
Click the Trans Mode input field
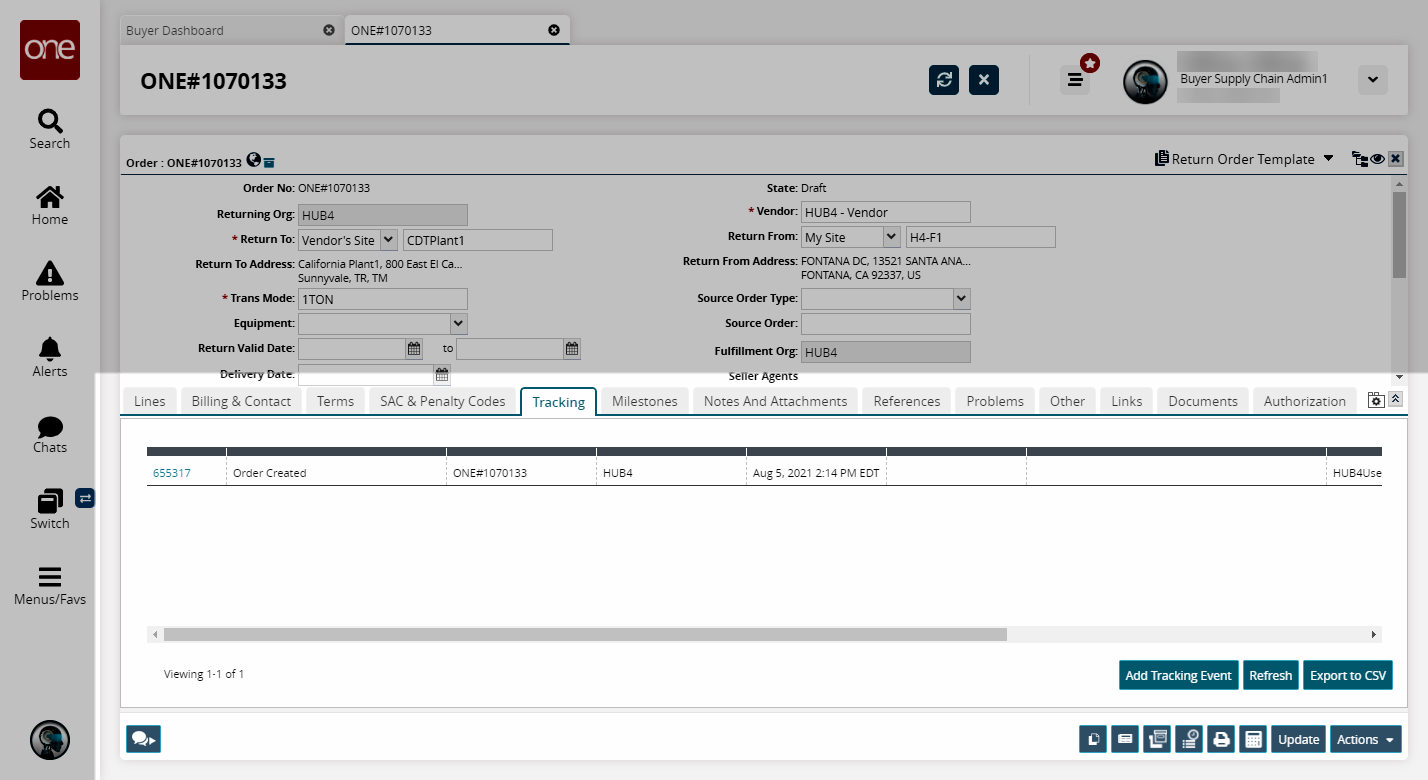pyautogui.click(x=382, y=299)
